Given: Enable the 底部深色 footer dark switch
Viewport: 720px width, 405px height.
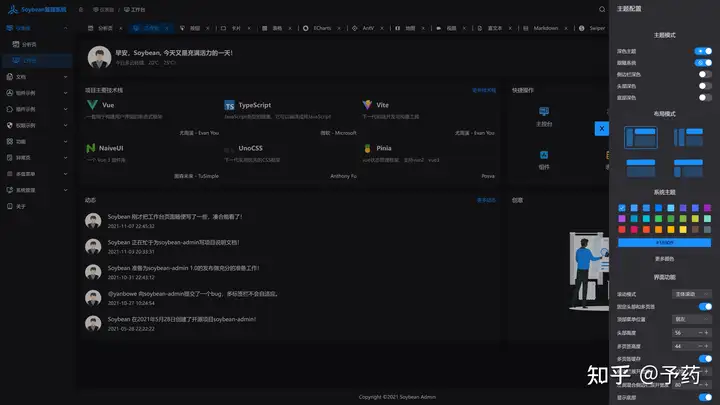Looking at the screenshot, I should 705,97.
